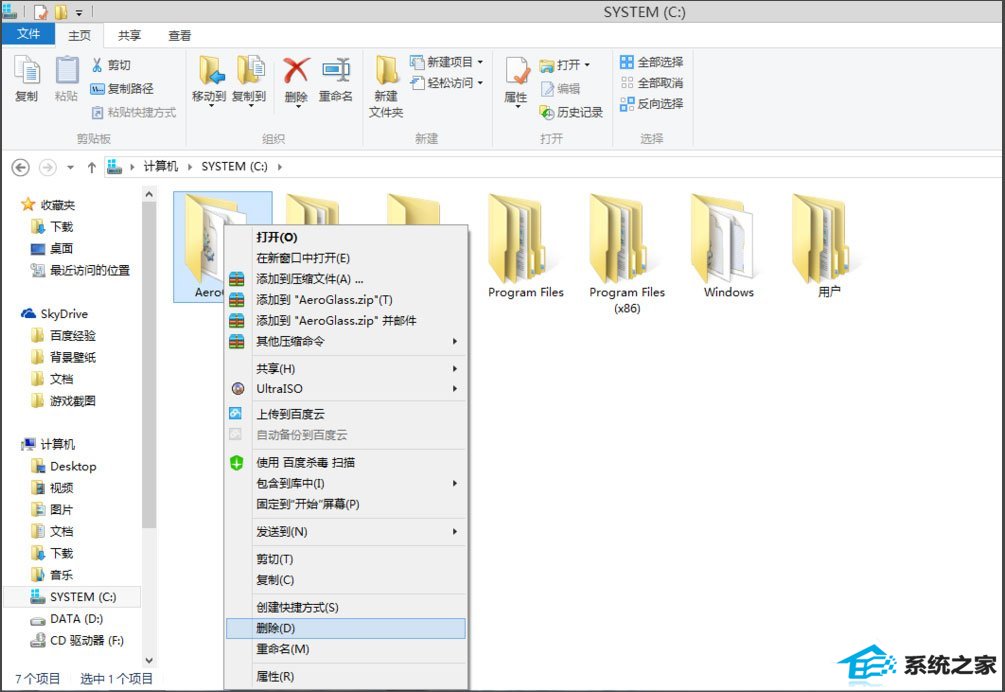Viewport: 1005px width, 692px height.
Task: Click Select all (全部选择) button
Action: 652,62
